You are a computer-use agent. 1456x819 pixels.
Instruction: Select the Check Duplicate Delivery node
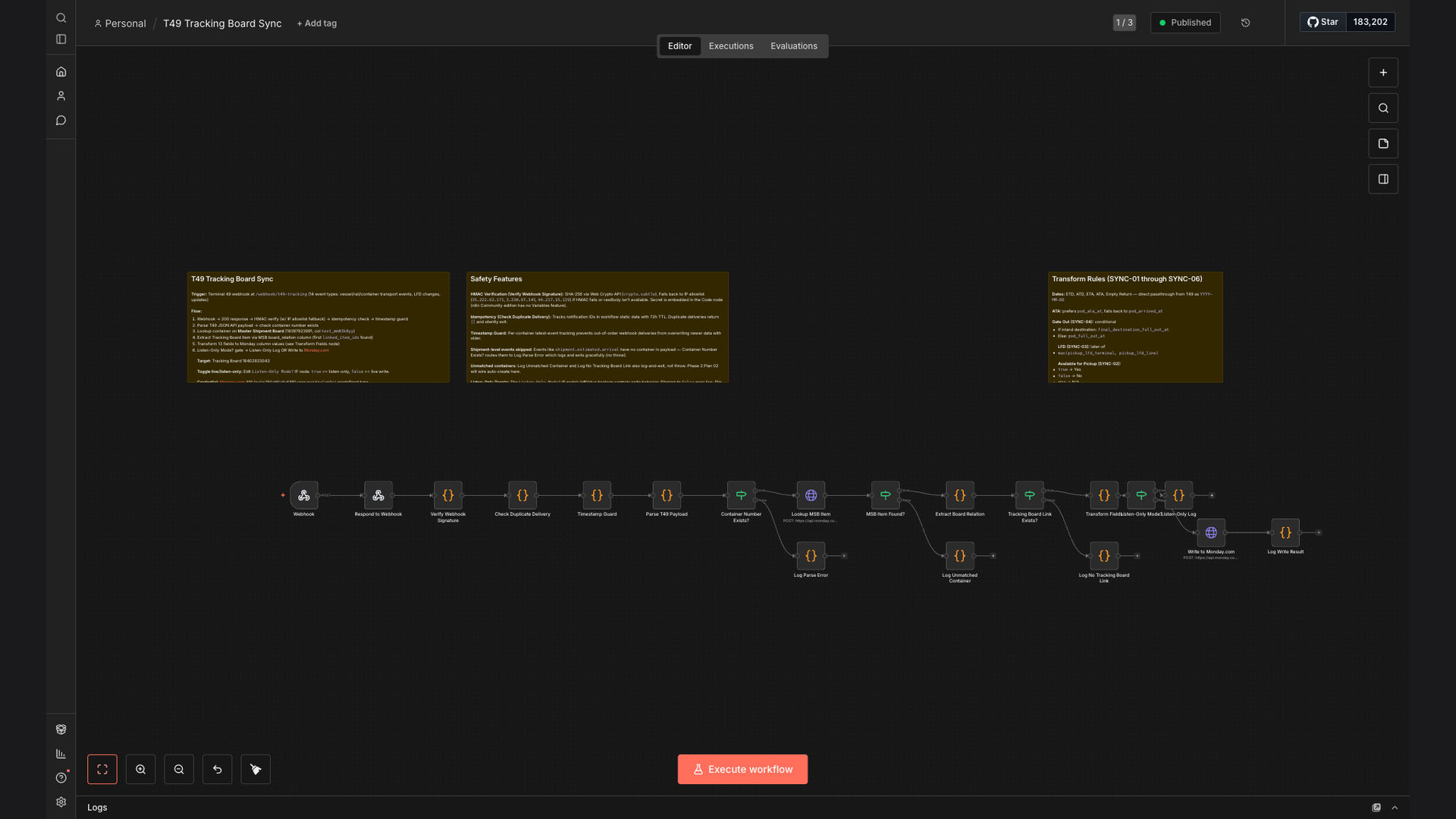(x=522, y=495)
